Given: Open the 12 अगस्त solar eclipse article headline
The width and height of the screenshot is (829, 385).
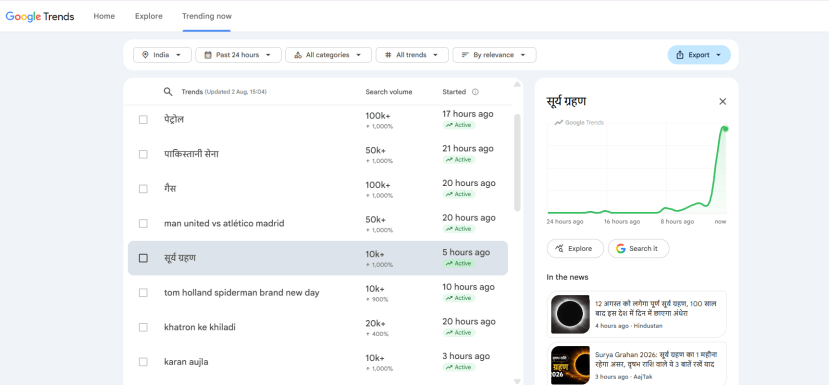Looking at the screenshot, I should point(655,308).
